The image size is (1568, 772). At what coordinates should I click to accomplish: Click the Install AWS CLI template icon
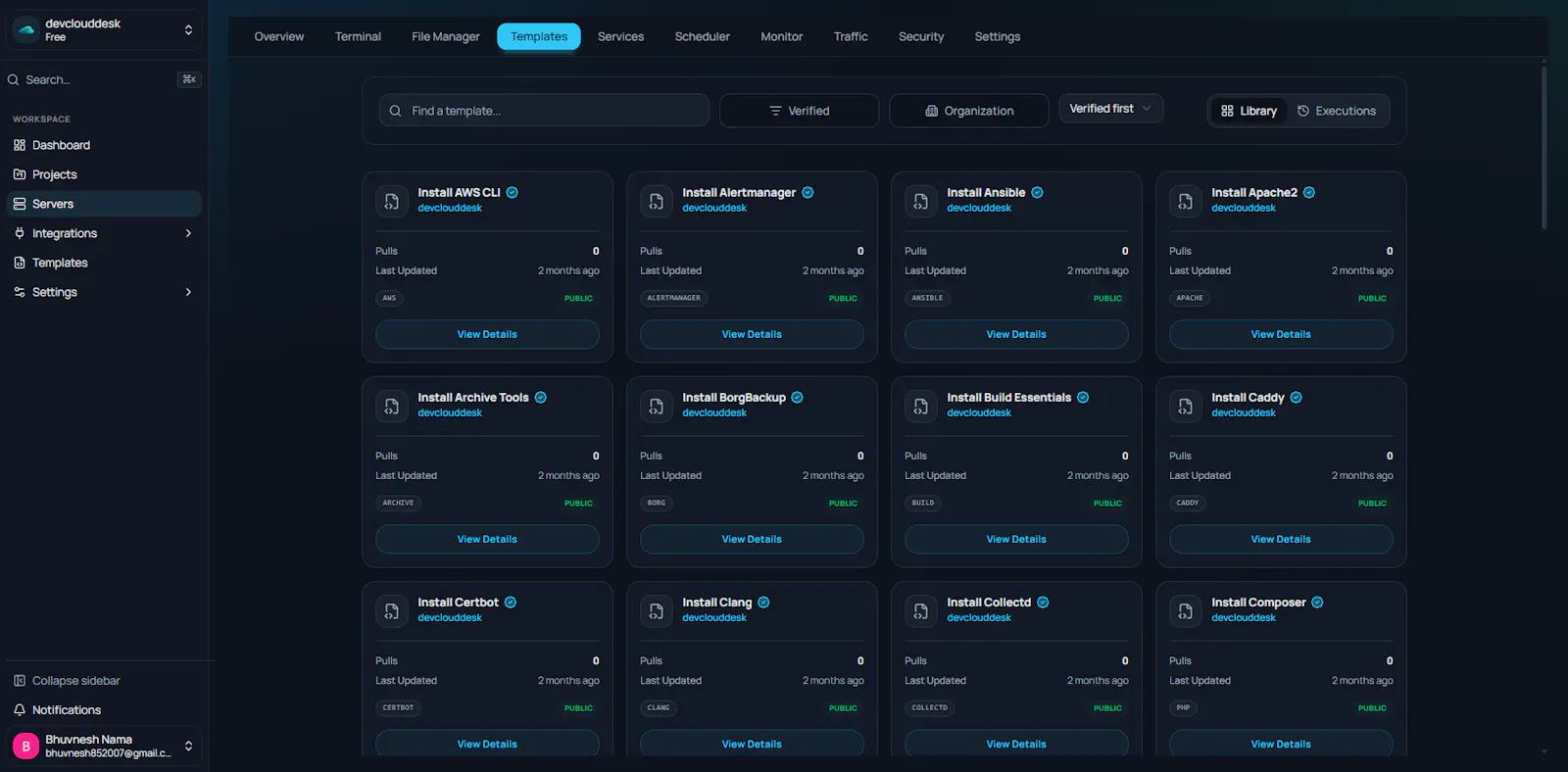[392, 201]
